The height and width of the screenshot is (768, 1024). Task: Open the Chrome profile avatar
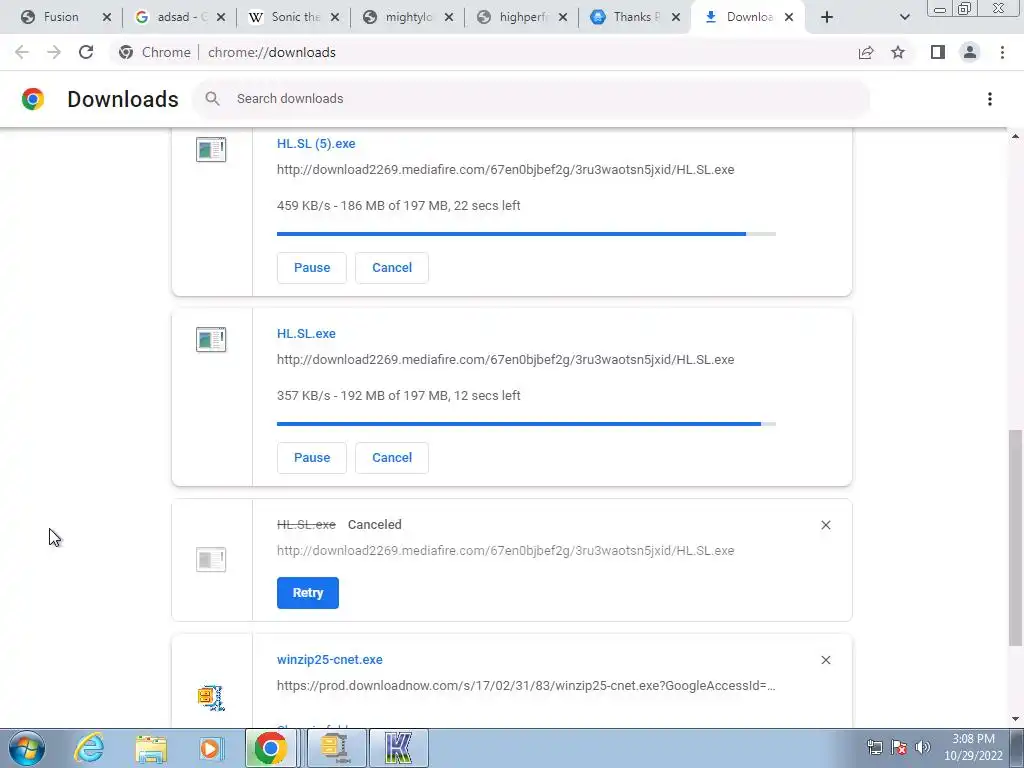click(970, 52)
